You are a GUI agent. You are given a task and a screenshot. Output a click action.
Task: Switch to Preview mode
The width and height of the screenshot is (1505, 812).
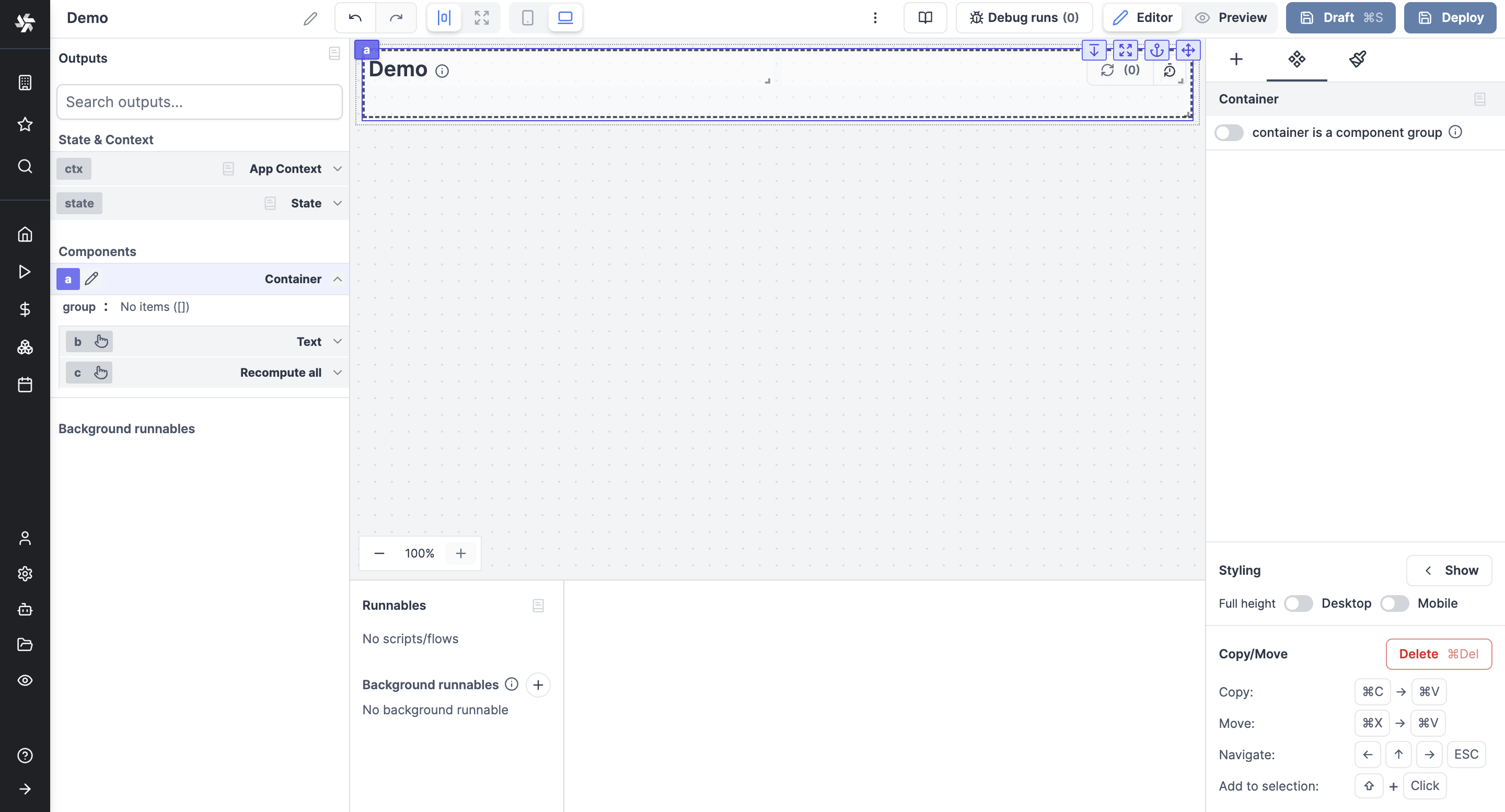1231,18
